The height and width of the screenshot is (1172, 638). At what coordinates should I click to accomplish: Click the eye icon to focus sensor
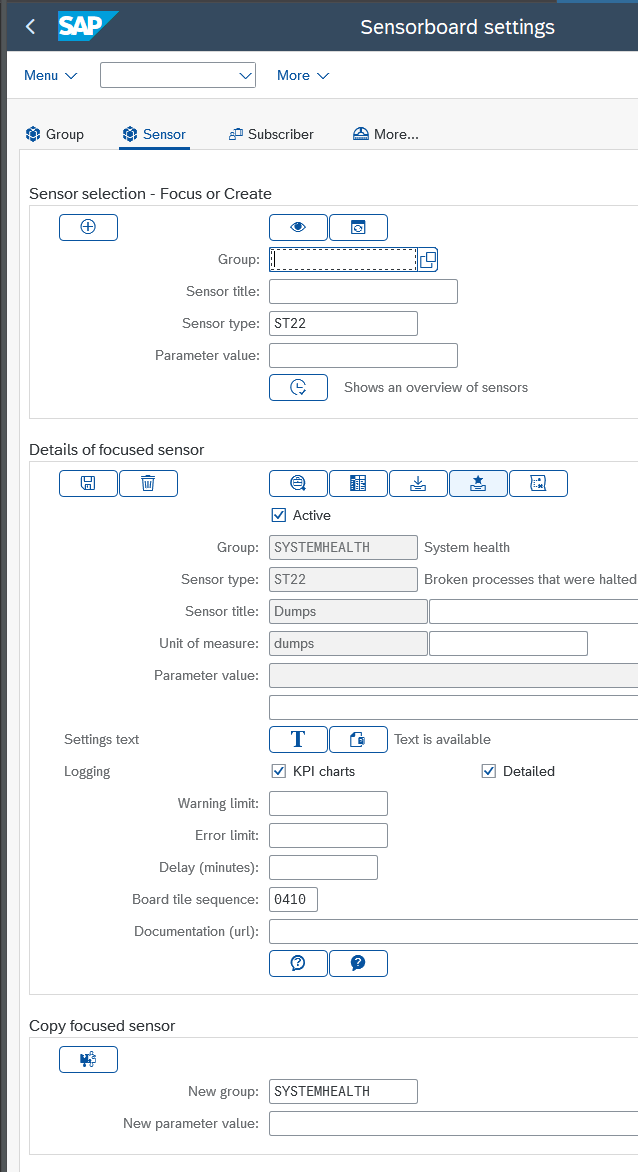(x=298, y=227)
